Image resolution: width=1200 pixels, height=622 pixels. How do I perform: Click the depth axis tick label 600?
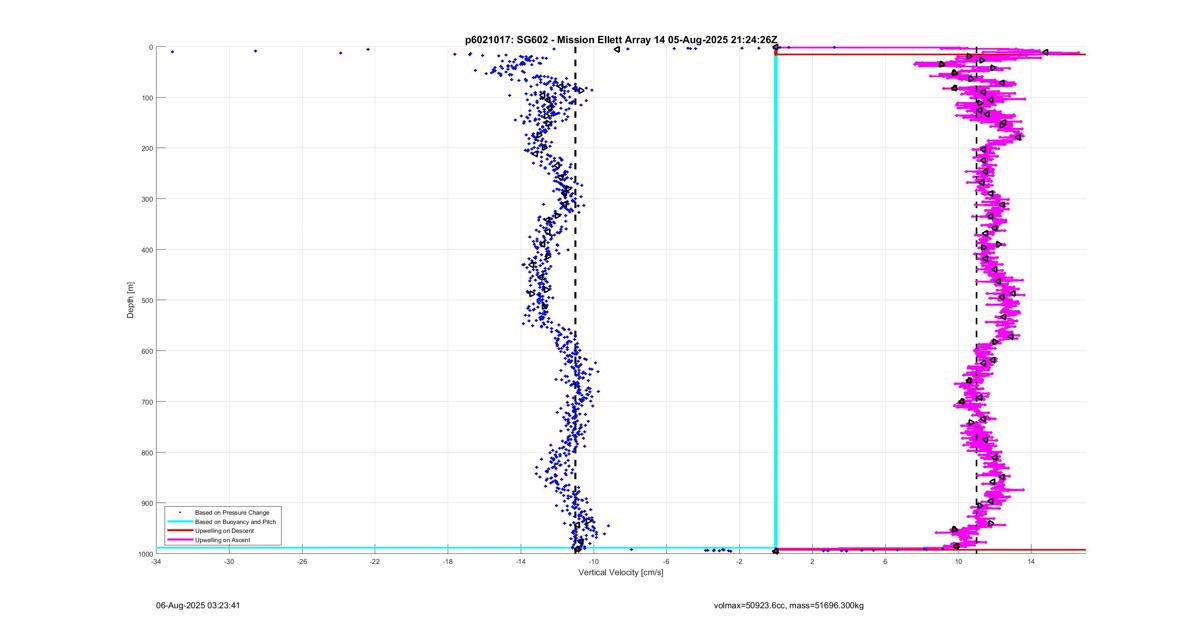(146, 351)
